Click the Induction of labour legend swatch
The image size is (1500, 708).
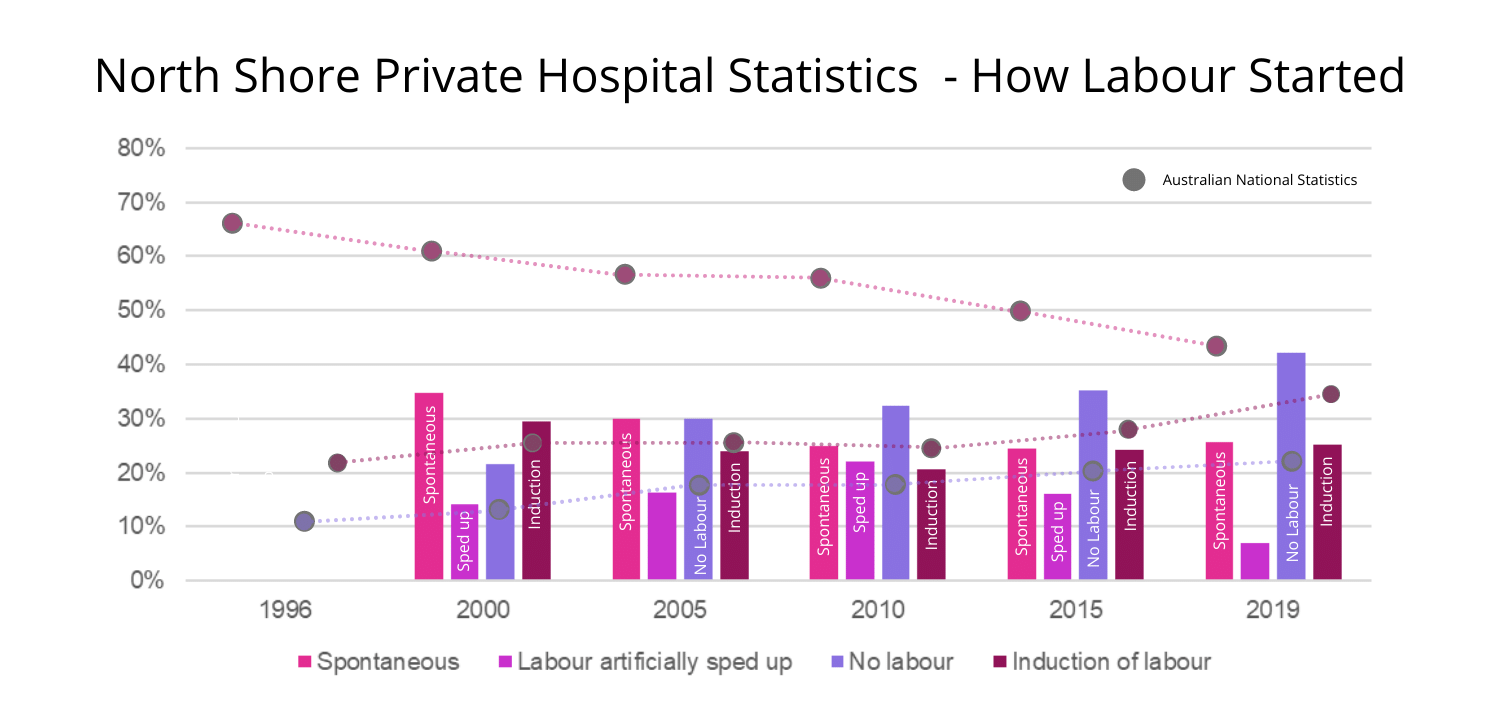[1000, 662]
